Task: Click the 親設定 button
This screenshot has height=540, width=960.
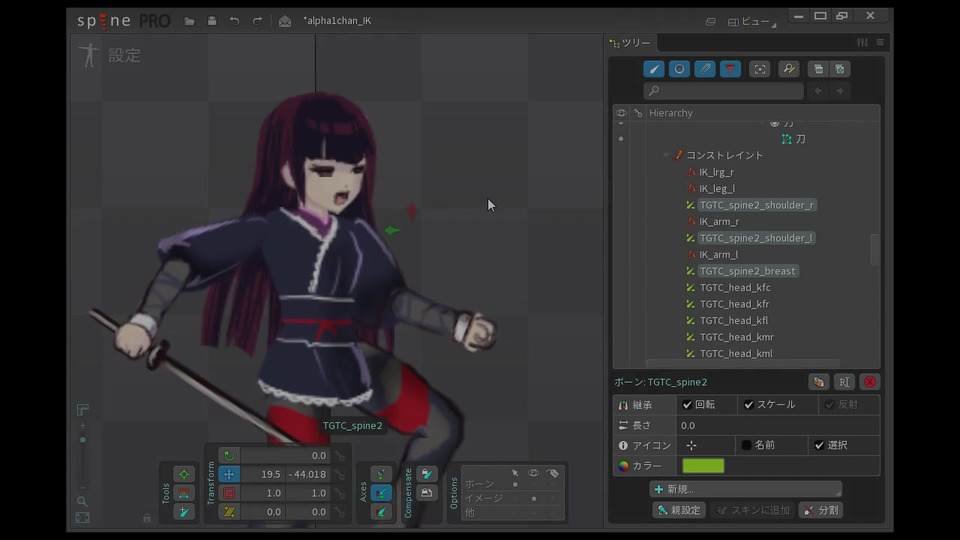Action: (x=679, y=510)
